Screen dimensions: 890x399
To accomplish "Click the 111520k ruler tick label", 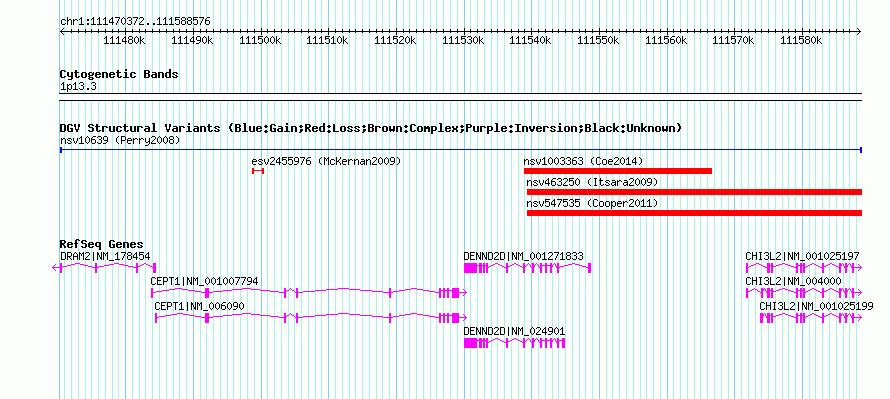I will click(x=395, y=40).
